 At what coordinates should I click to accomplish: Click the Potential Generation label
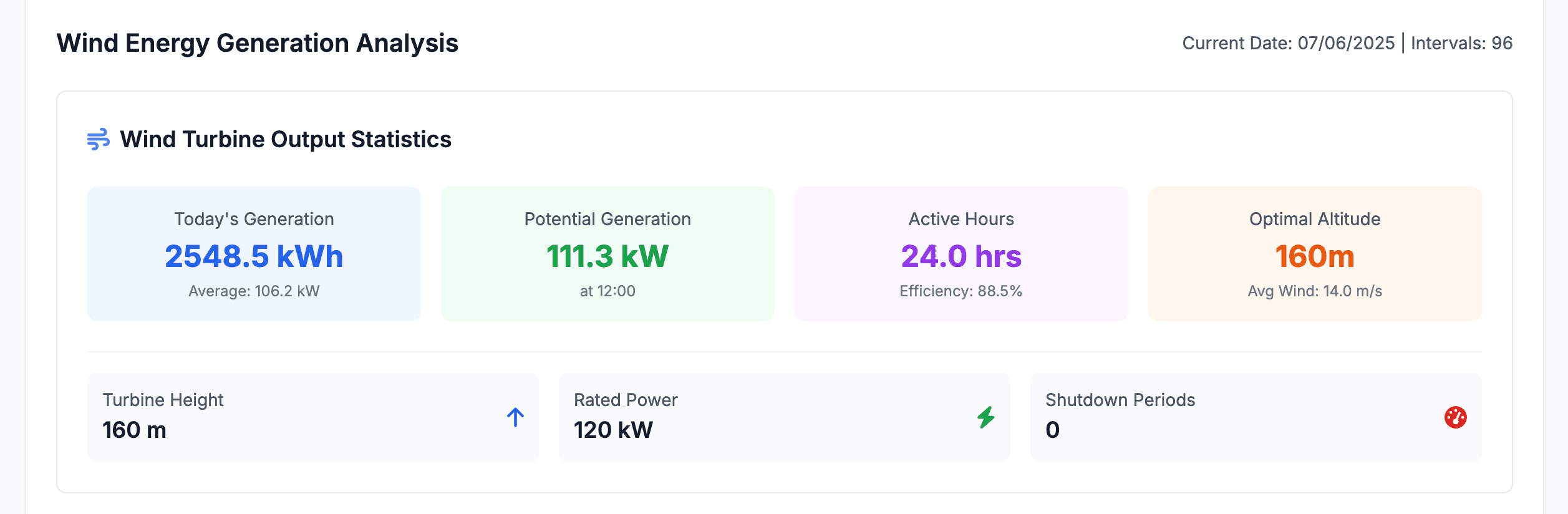[607, 219]
